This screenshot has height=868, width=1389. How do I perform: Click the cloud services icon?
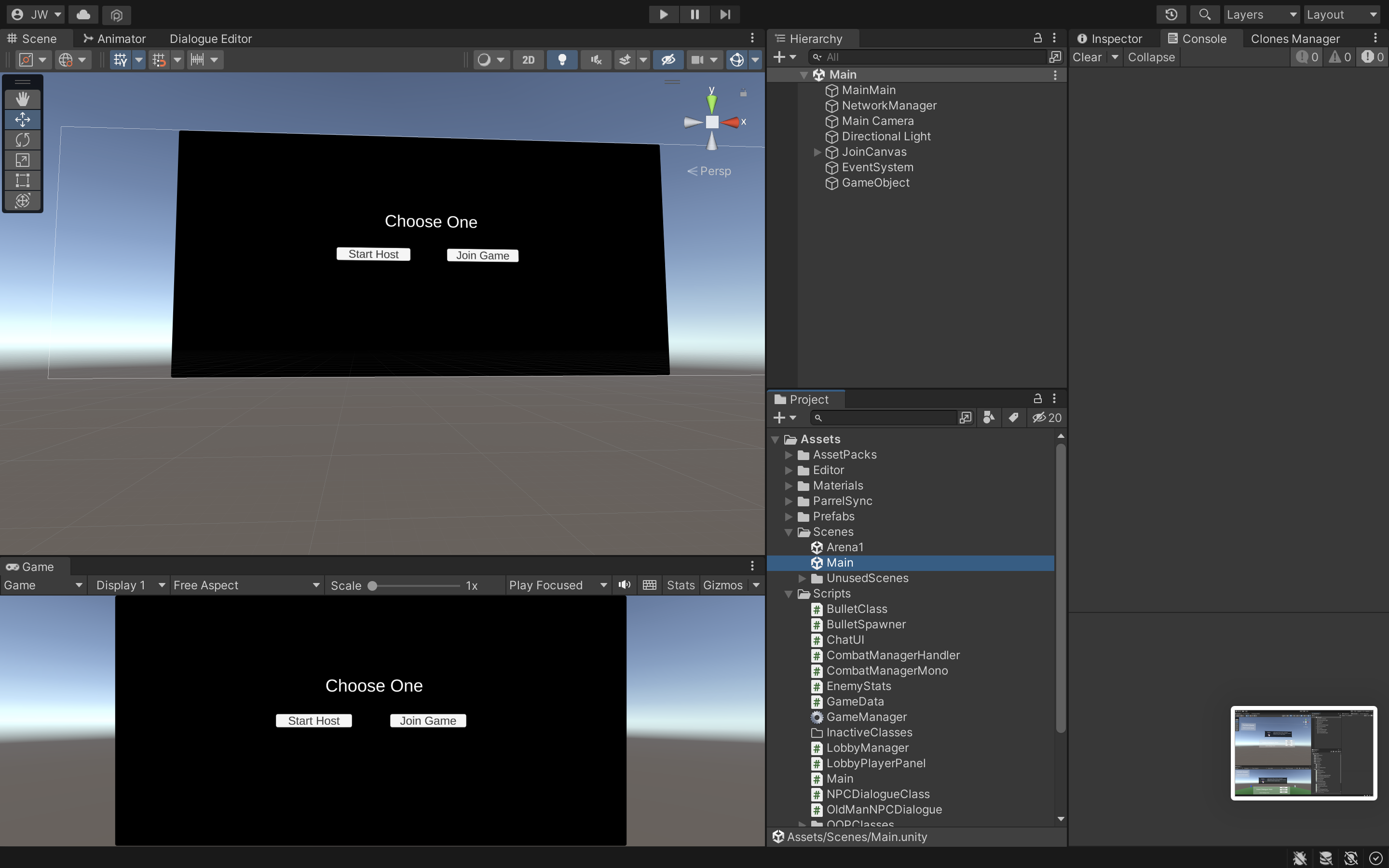tap(83, 14)
